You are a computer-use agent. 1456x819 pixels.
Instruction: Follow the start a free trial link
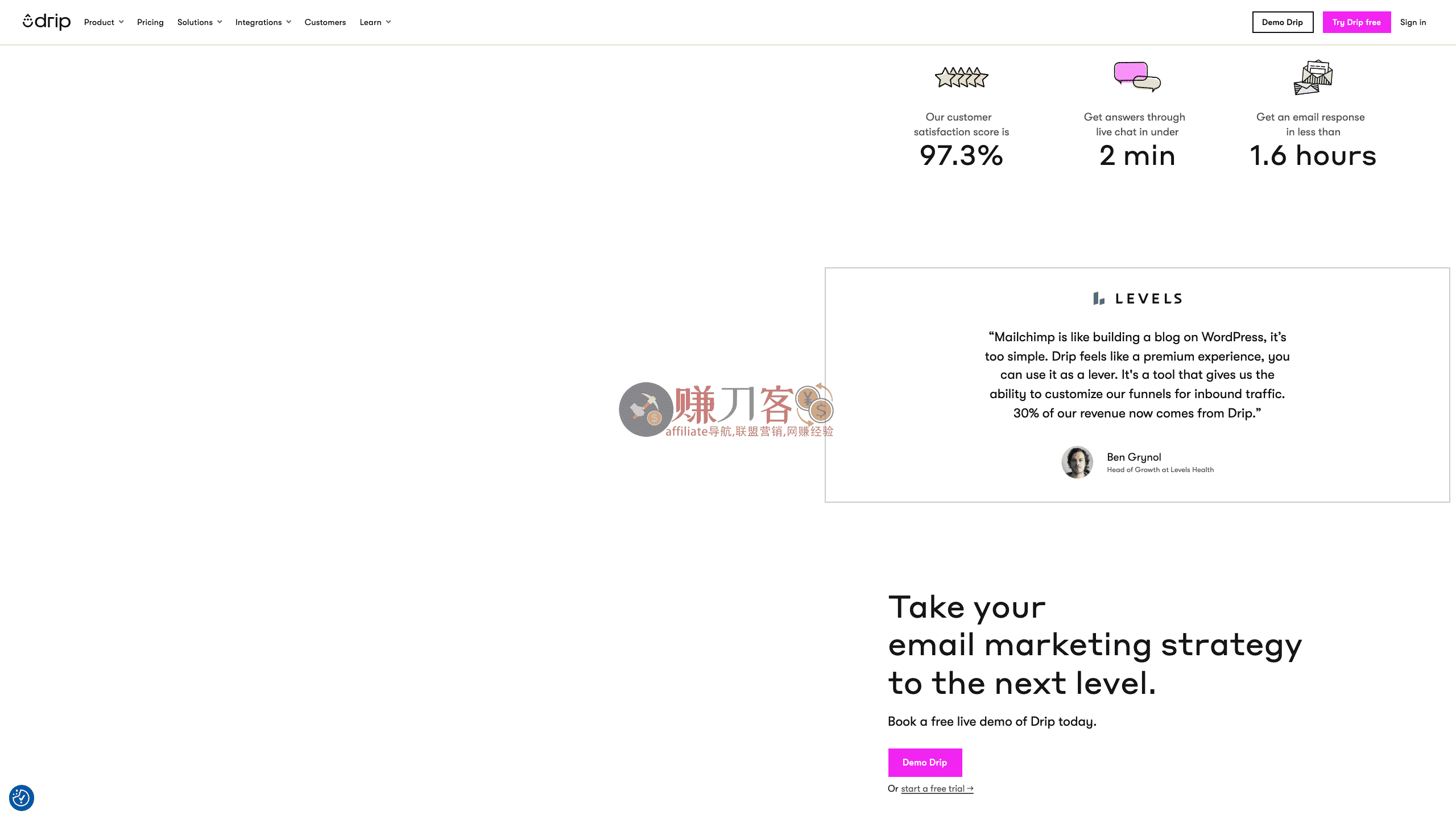click(x=937, y=789)
